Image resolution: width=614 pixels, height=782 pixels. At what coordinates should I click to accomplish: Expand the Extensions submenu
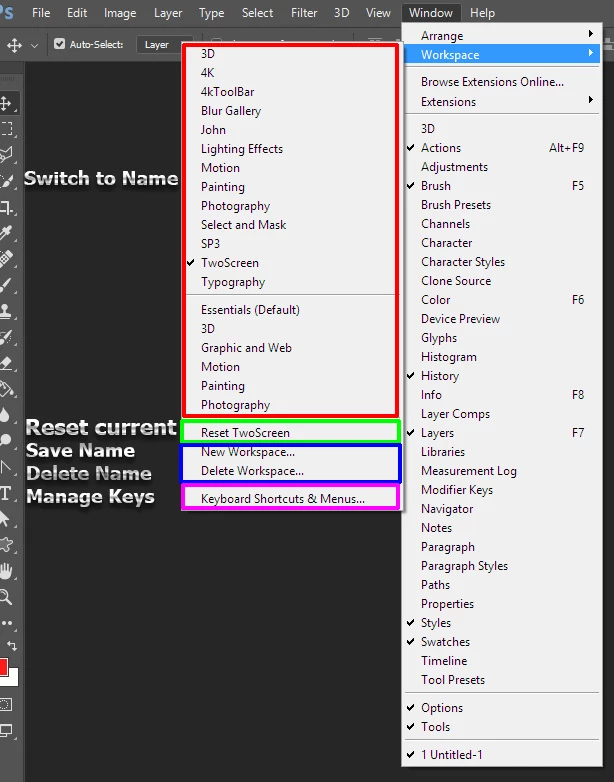(x=502, y=101)
